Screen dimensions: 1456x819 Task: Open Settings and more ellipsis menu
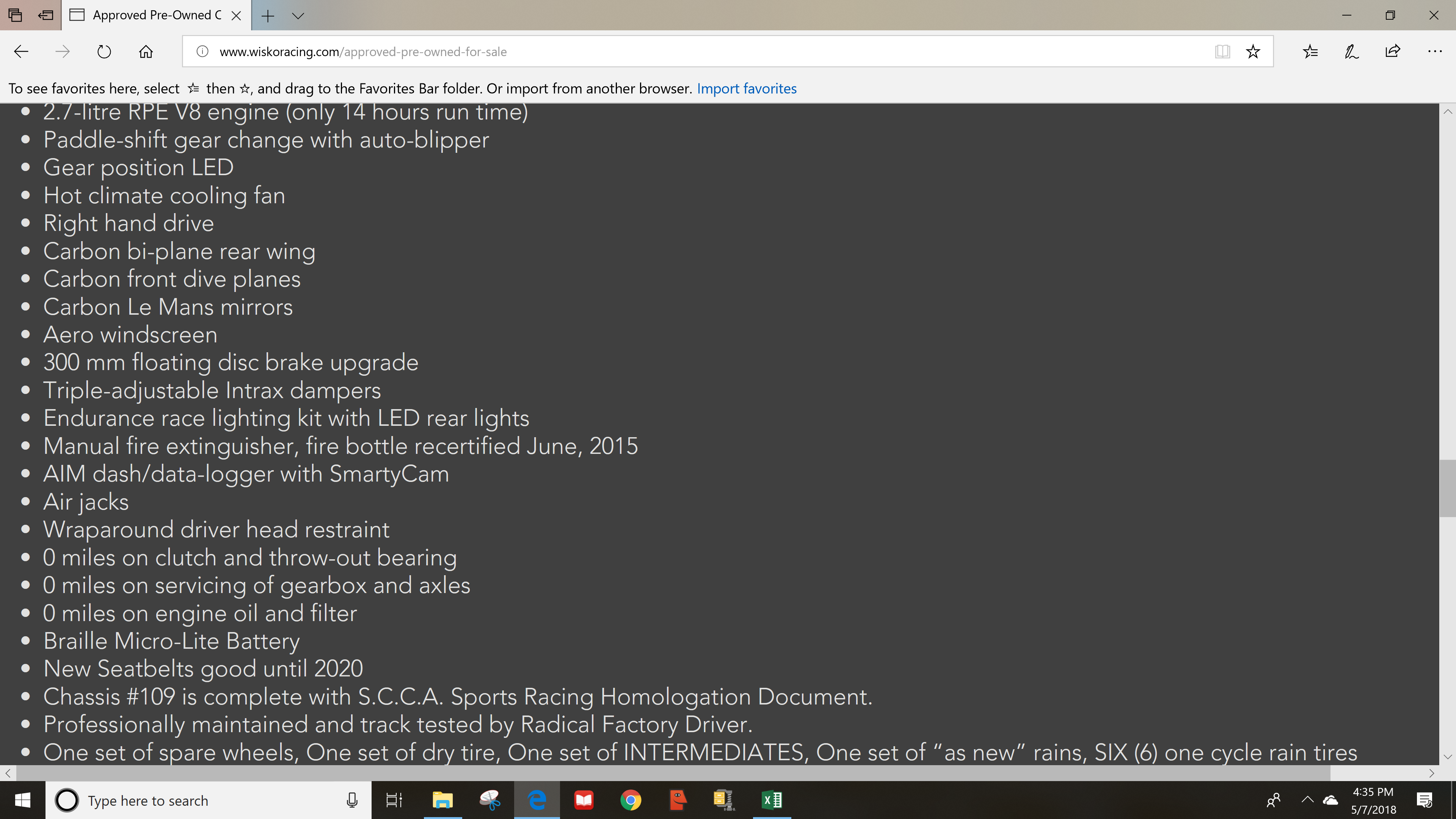tap(1434, 52)
